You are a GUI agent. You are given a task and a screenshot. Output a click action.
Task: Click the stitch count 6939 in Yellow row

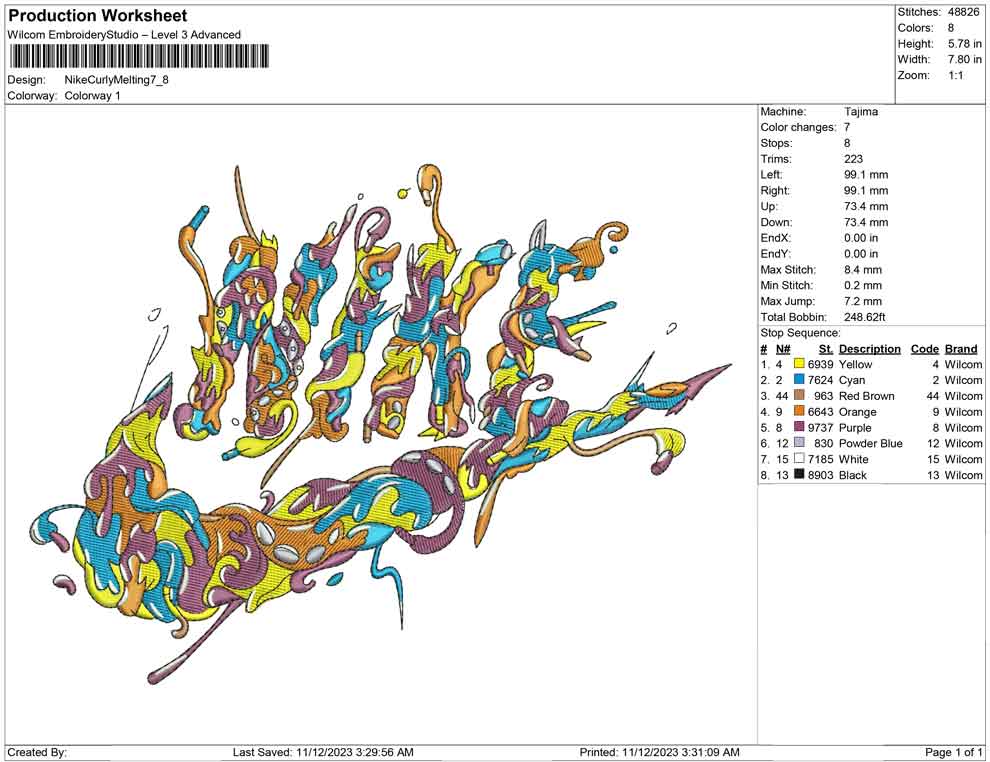pos(820,364)
